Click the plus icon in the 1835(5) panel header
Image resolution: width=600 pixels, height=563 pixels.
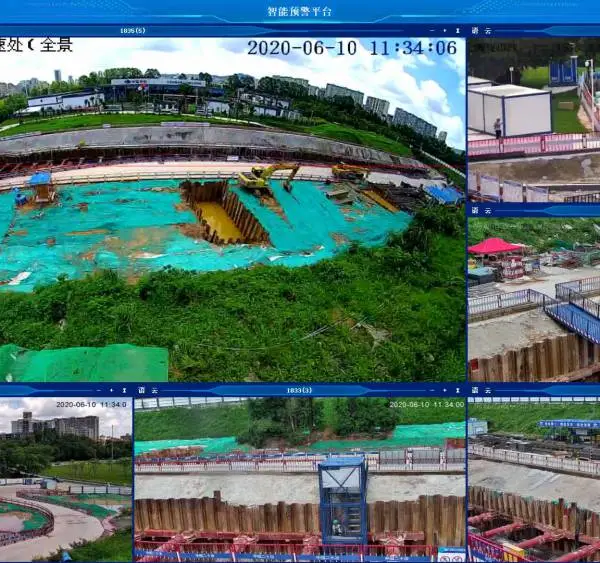(445, 31)
